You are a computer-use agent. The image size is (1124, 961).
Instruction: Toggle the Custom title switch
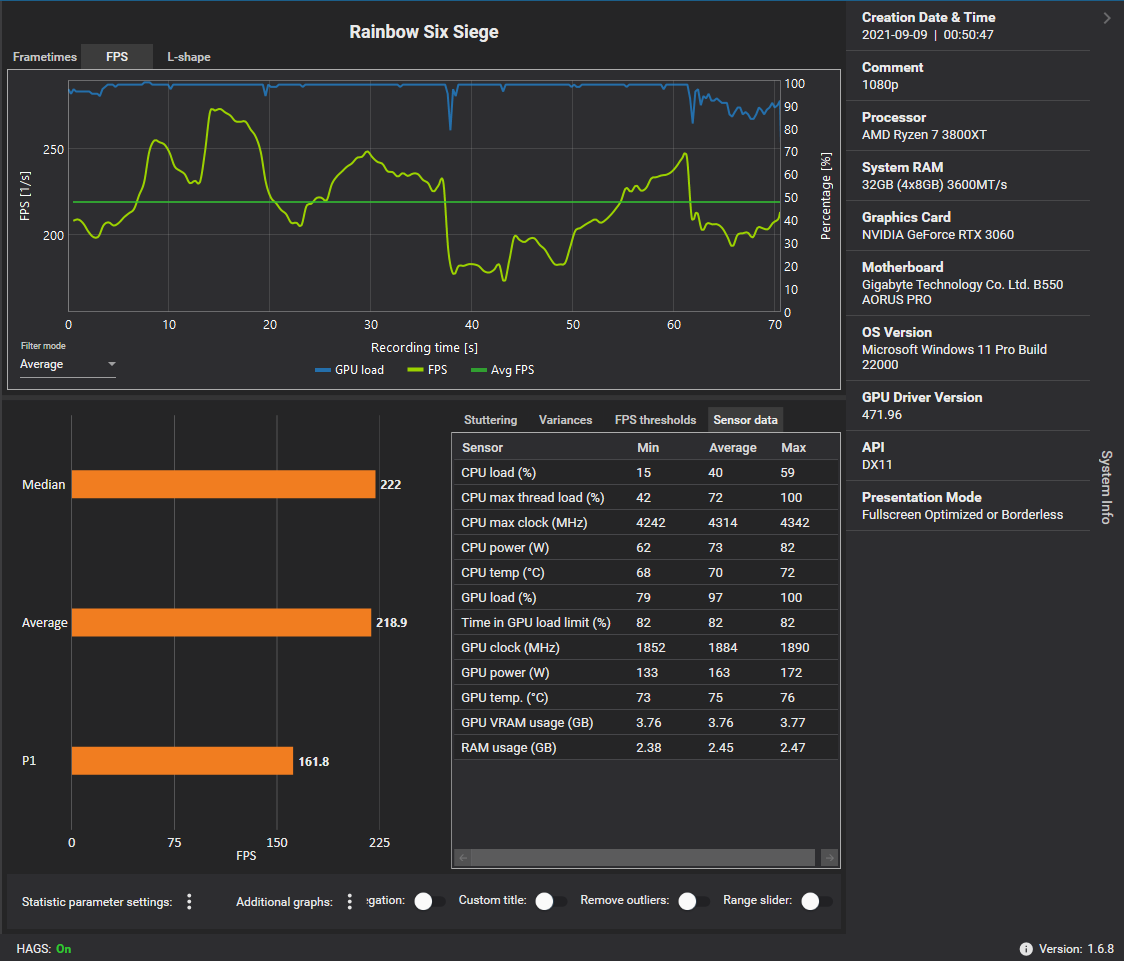(551, 901)
